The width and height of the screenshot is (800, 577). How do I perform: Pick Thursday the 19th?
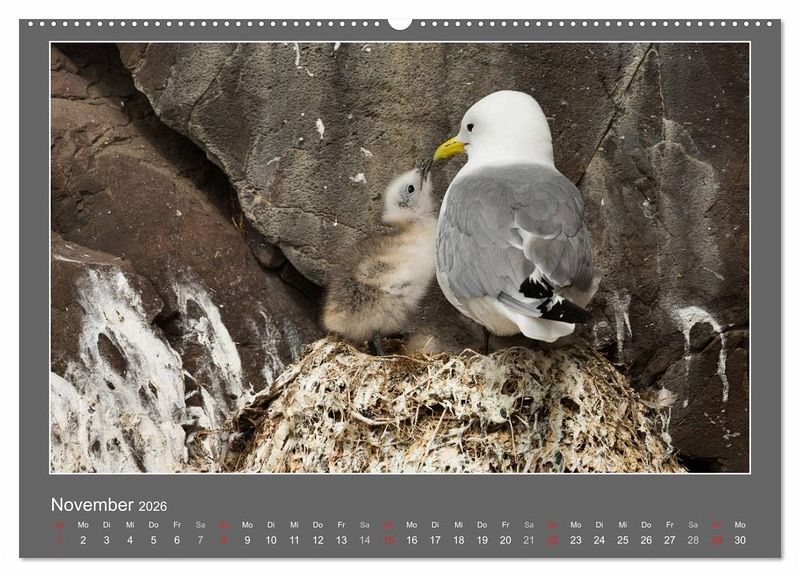pos(482,540)
